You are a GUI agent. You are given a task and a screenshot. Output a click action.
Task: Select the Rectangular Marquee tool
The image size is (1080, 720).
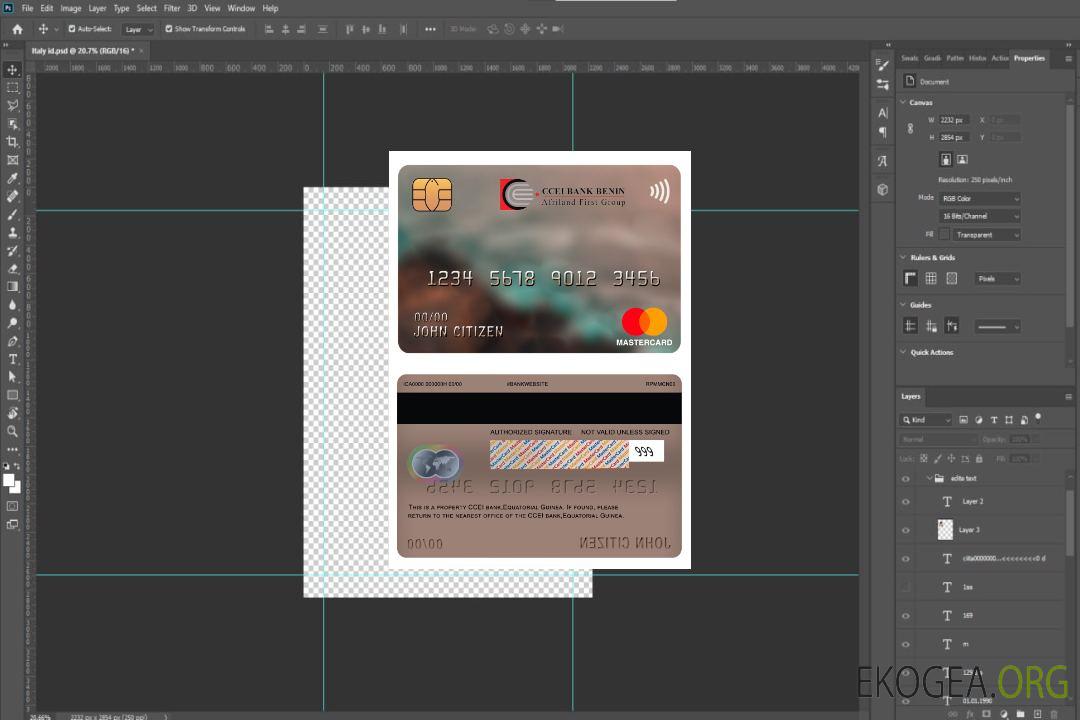pos(12,88)
